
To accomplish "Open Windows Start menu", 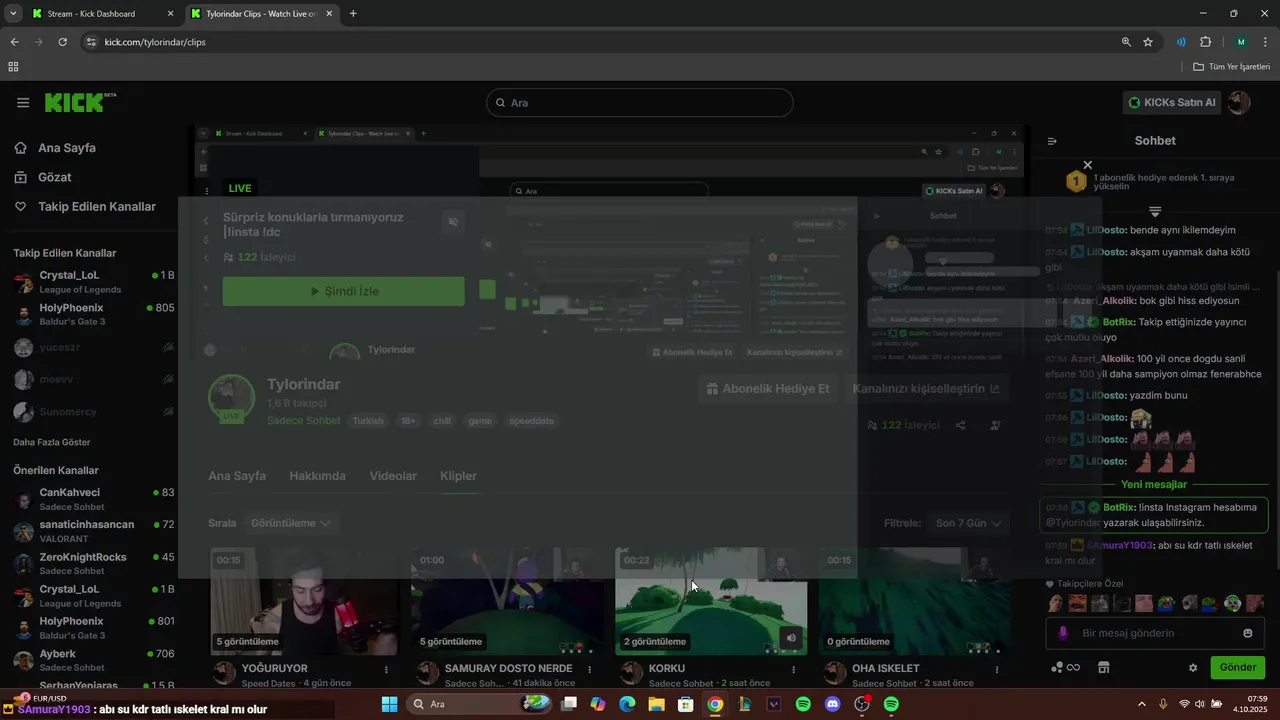I will [x=390, y=704].
